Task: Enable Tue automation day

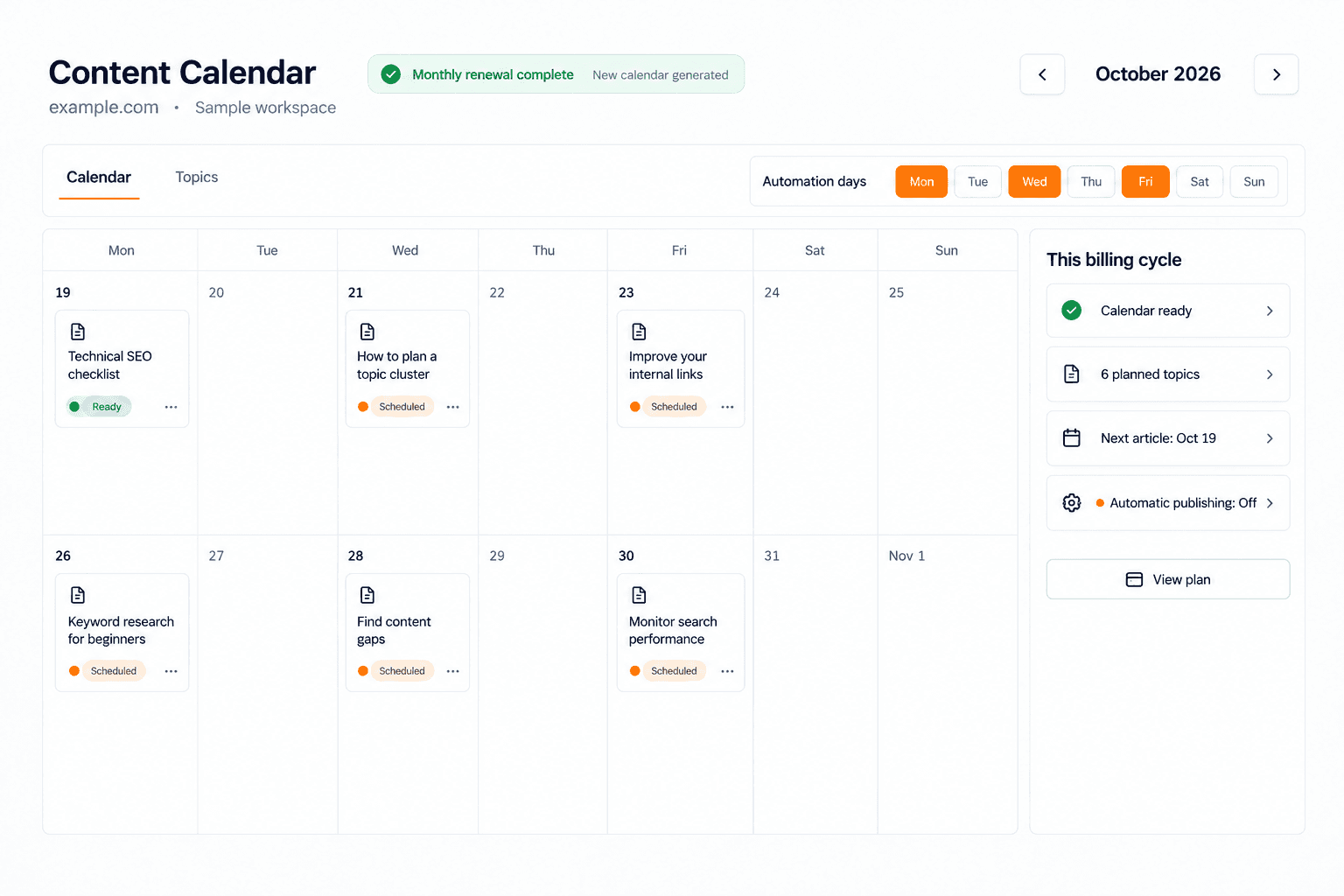Action: click(x=978, y=182)
